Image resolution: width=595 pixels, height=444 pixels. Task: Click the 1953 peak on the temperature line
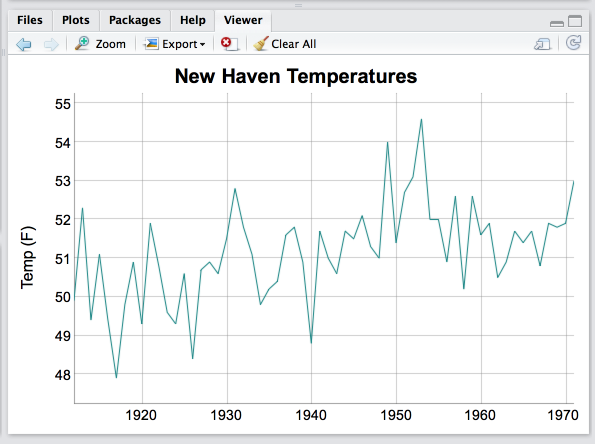coord(421,120)
